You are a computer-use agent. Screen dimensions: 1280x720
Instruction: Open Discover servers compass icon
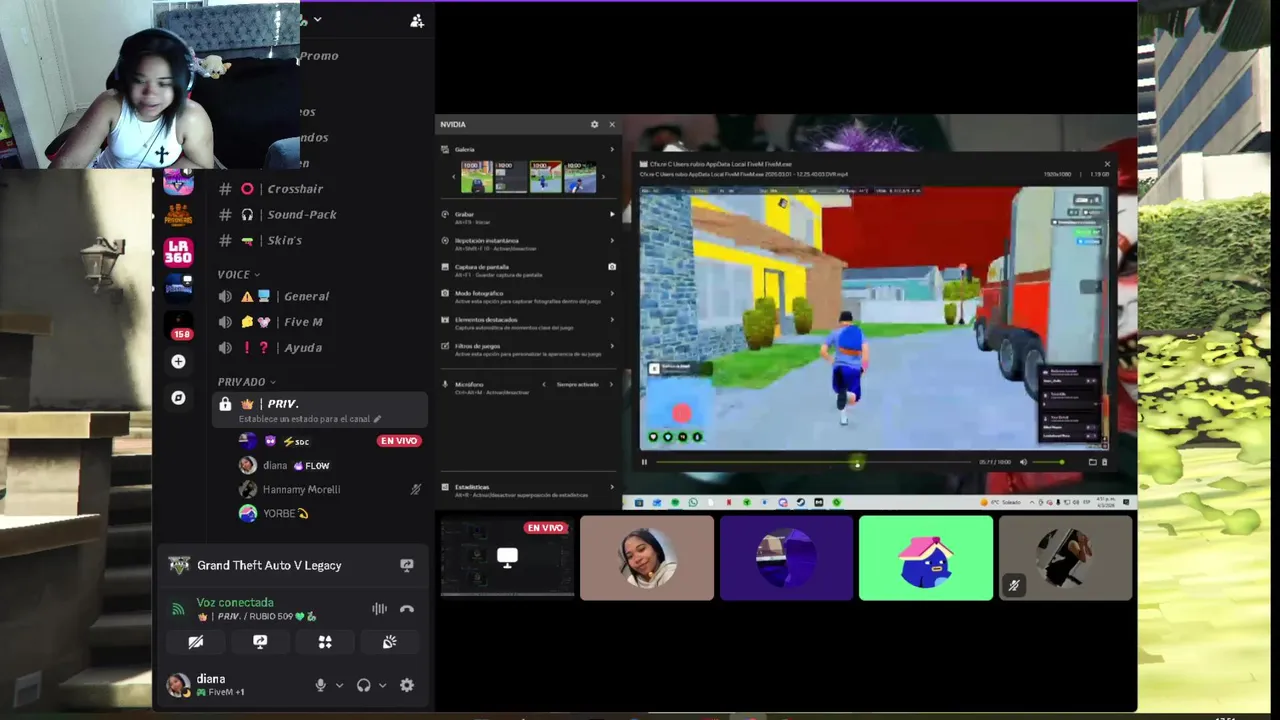click(178, 397)
